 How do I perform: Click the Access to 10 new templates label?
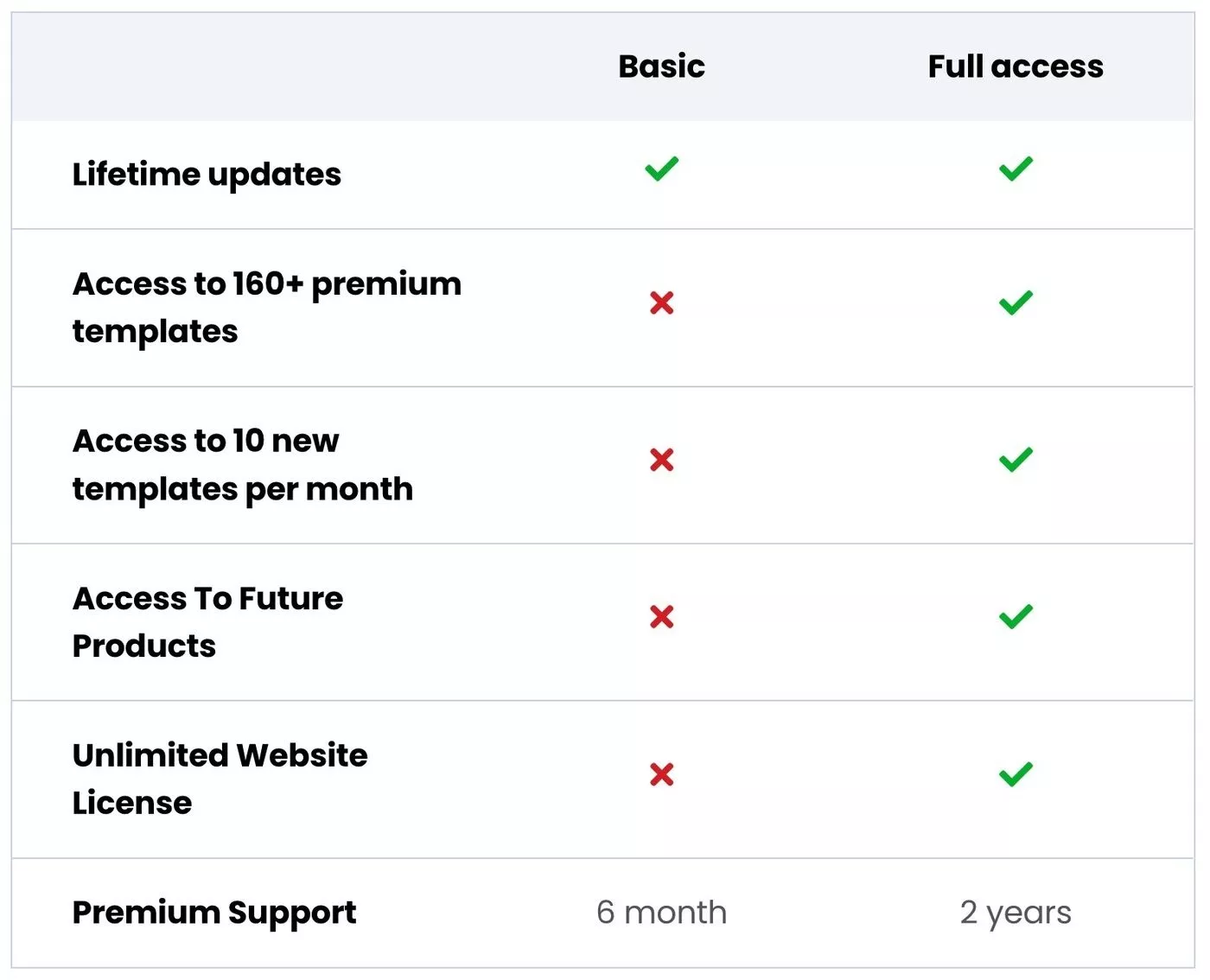[x=243, y=465]
